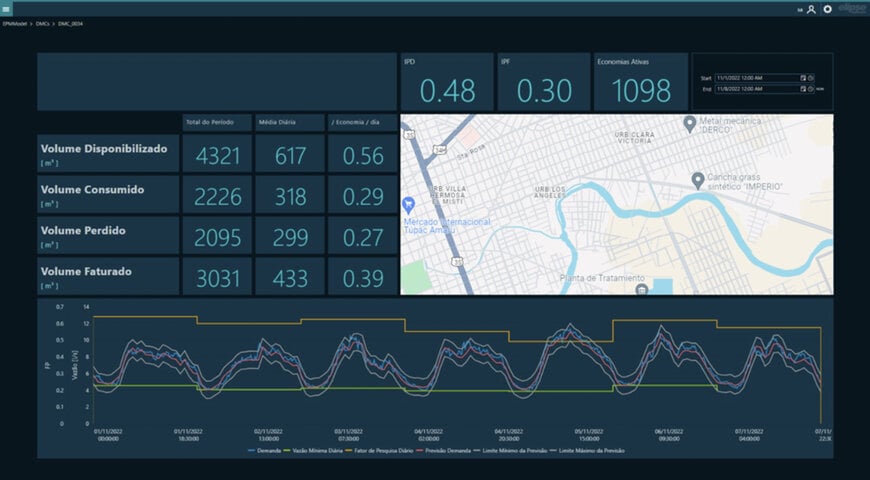Click the clock icon beside End date

coord(811,89)
